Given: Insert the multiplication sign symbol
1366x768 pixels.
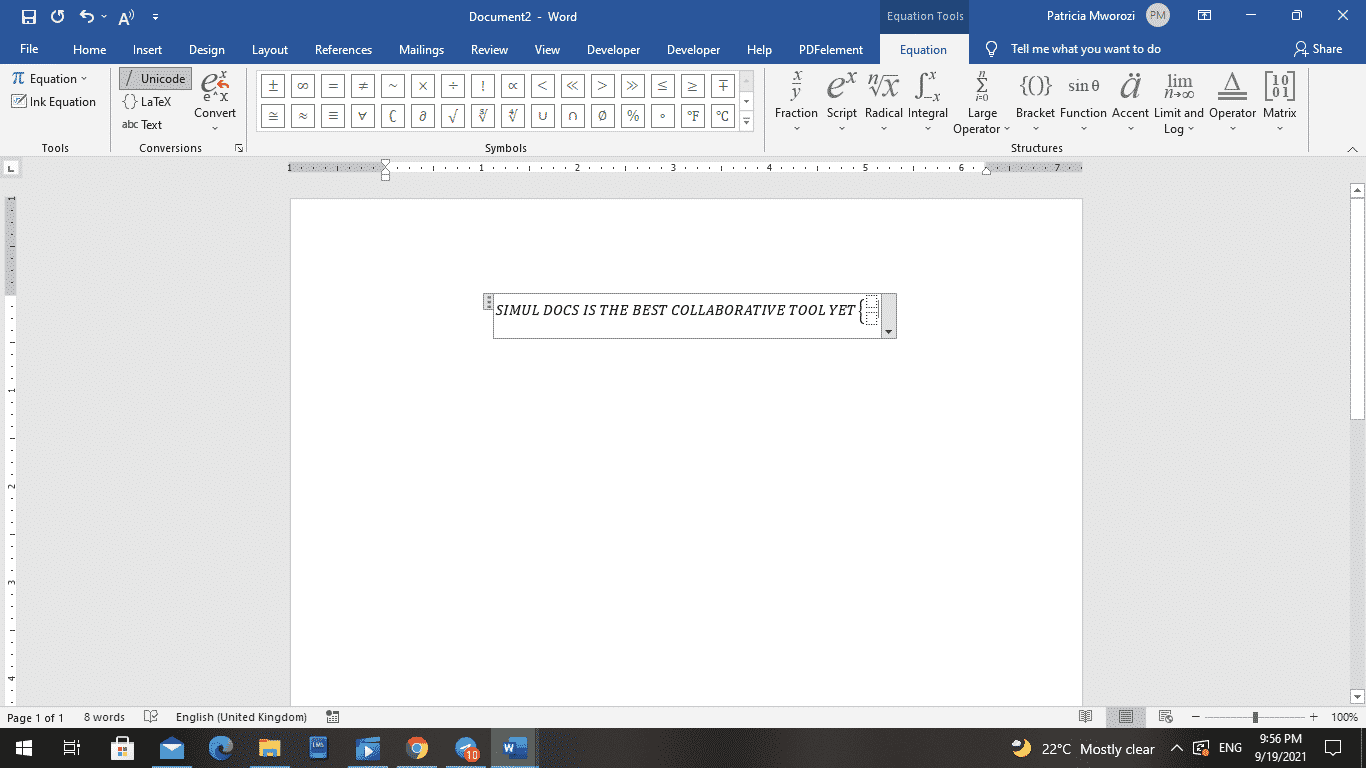Looking at the screenshot, I should [x=422, y=86].
